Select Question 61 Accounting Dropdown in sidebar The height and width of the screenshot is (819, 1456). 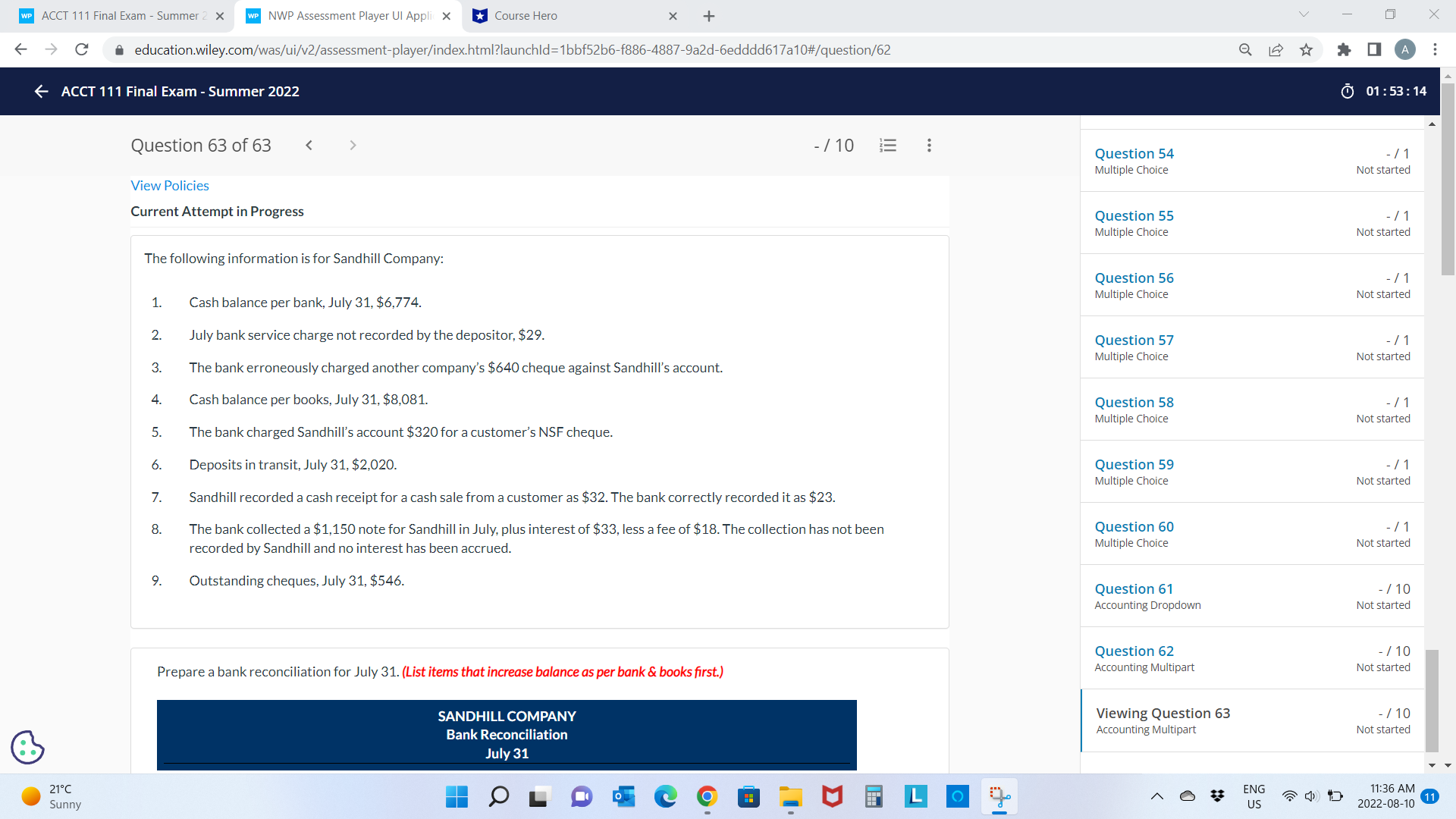coord(1133,588)
